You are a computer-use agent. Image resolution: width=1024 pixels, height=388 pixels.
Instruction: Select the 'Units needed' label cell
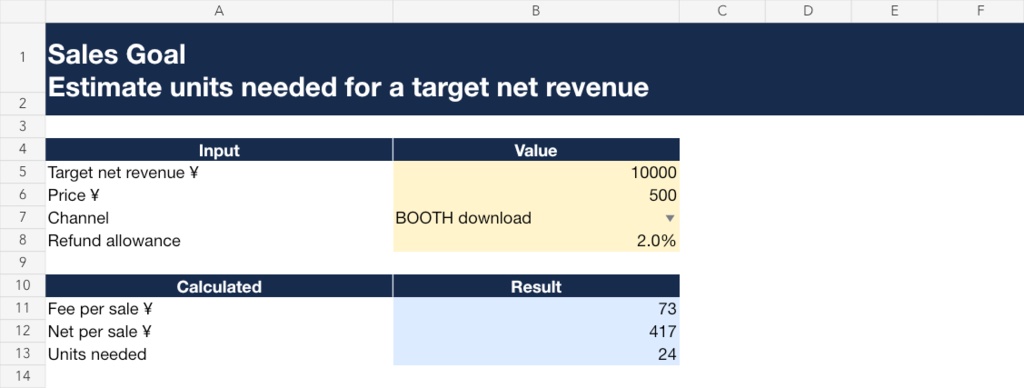(x=219, y=354)
